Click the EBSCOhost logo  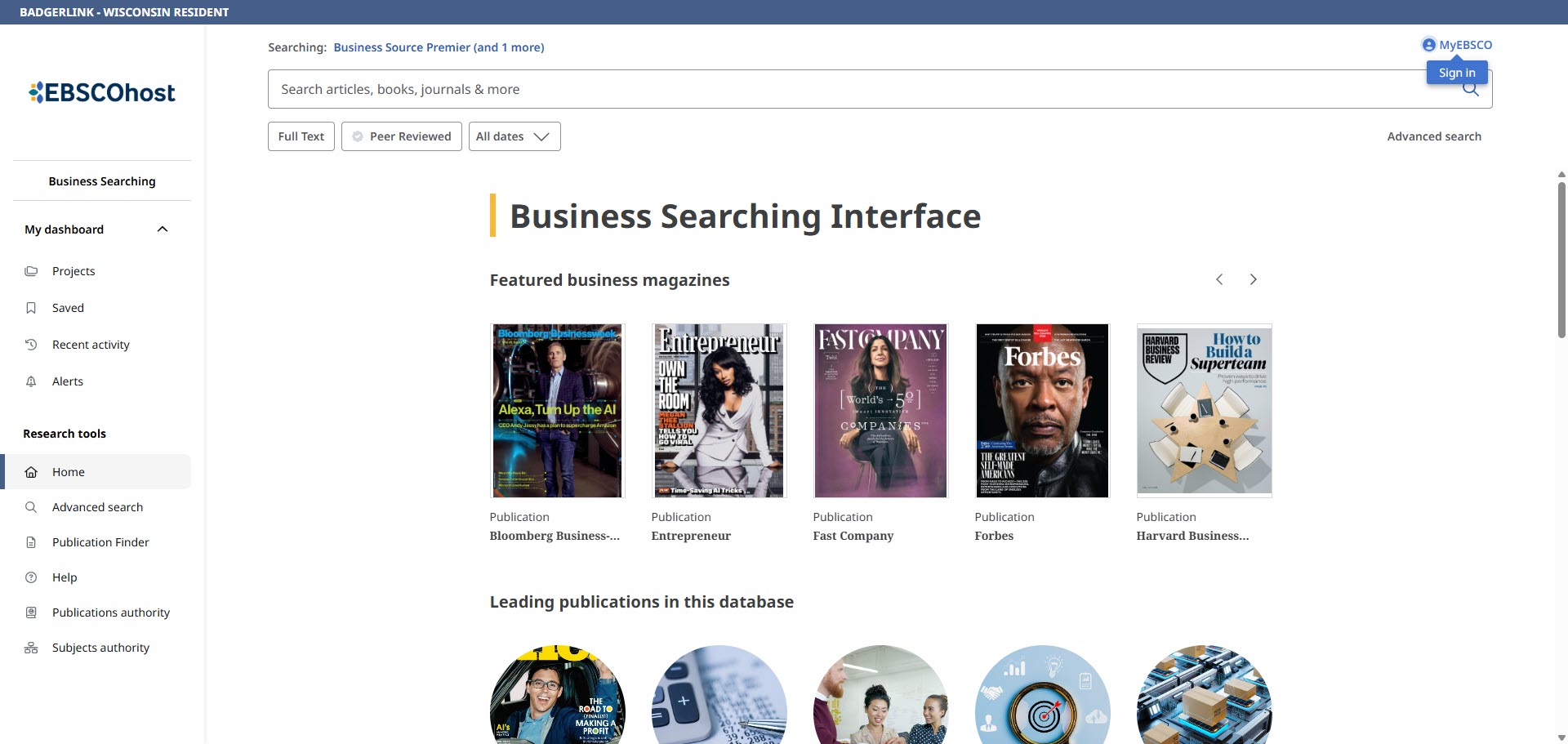coord(102,92)
